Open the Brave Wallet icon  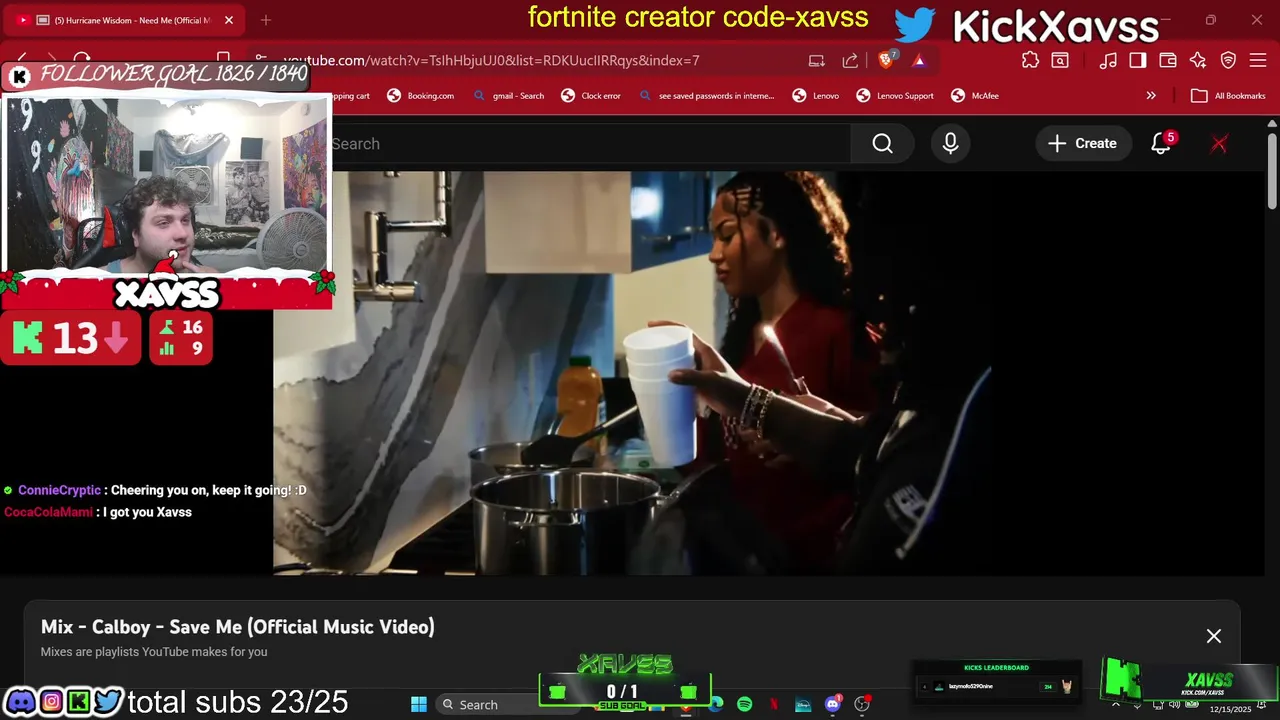1168,60
